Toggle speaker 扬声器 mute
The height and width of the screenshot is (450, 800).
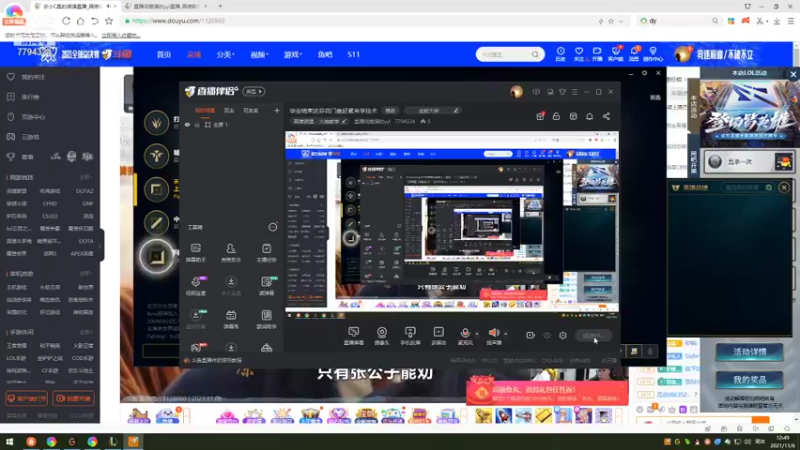coord(493,336)
